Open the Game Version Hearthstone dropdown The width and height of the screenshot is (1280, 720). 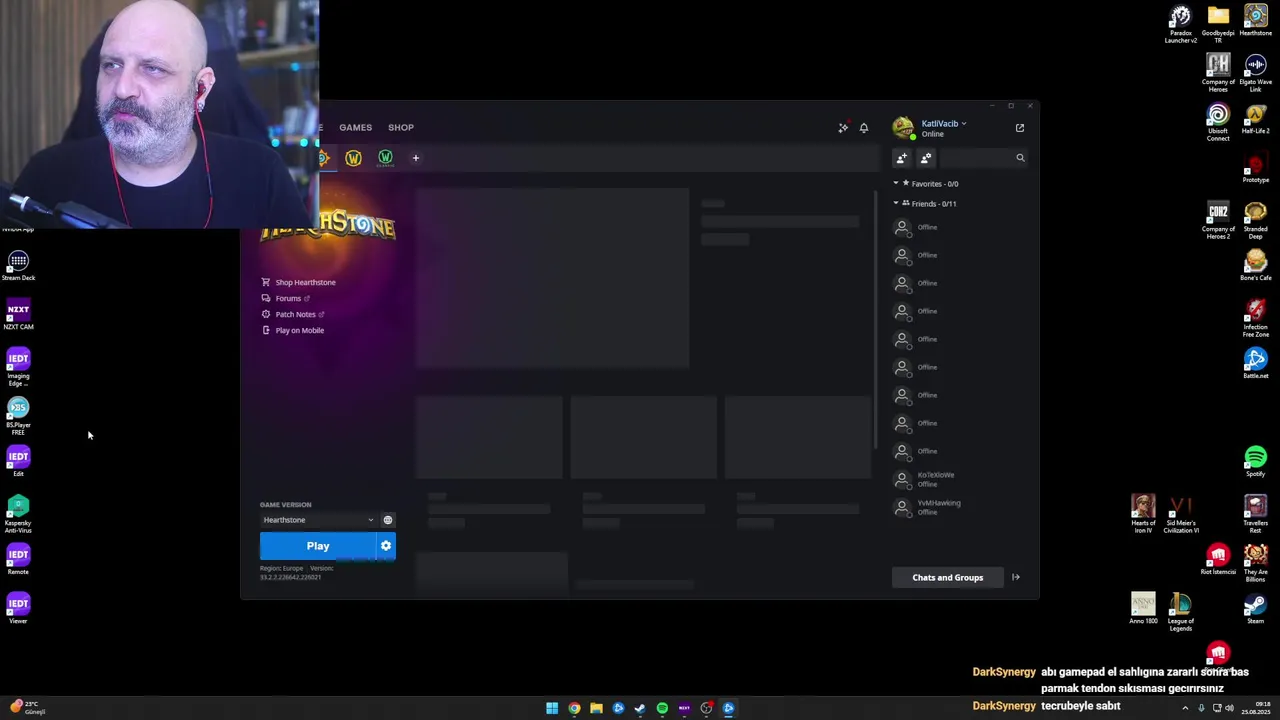click(x=318, y=520)
